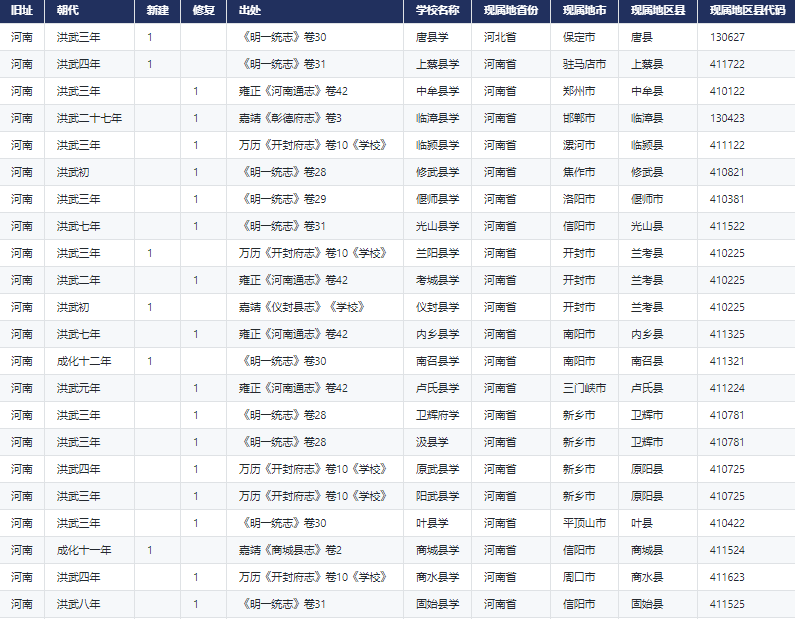Select the school name cell 内乡县学

[x=438, y=334]
